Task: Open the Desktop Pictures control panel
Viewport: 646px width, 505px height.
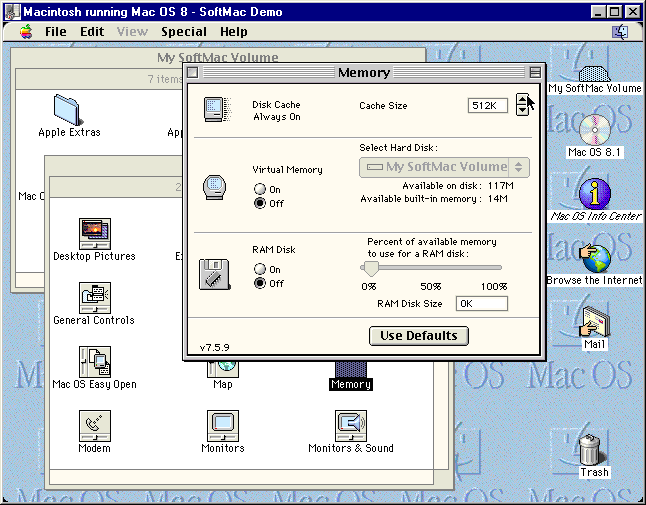Action: coord(95,234)
